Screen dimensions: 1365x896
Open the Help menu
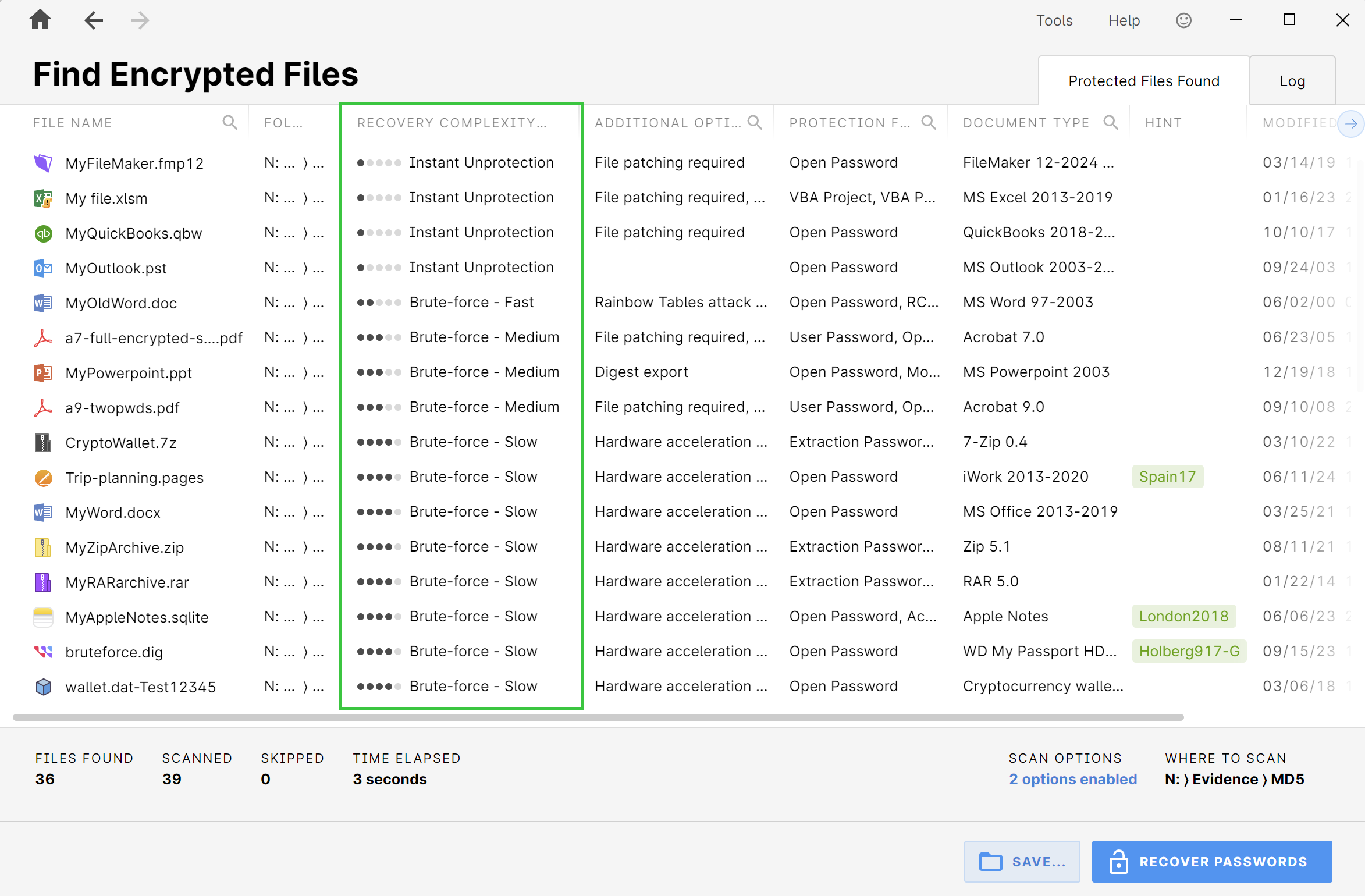point(1124,20)
